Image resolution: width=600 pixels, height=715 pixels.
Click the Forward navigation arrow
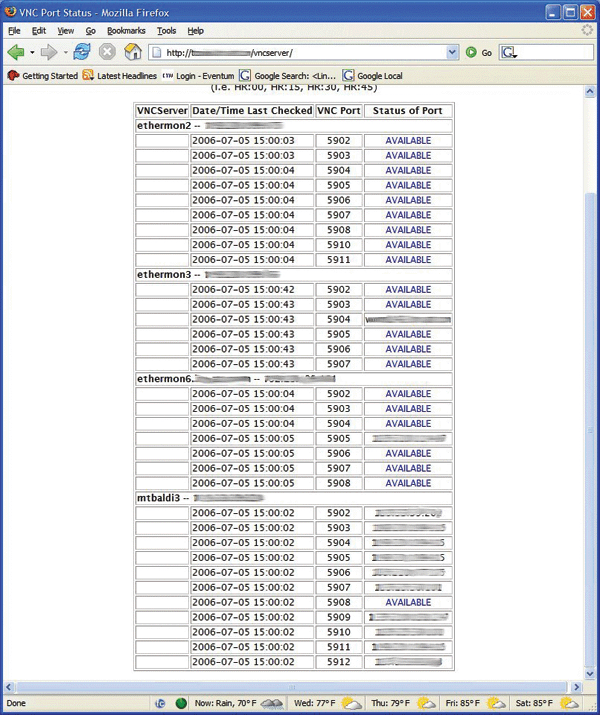[48, 52]
